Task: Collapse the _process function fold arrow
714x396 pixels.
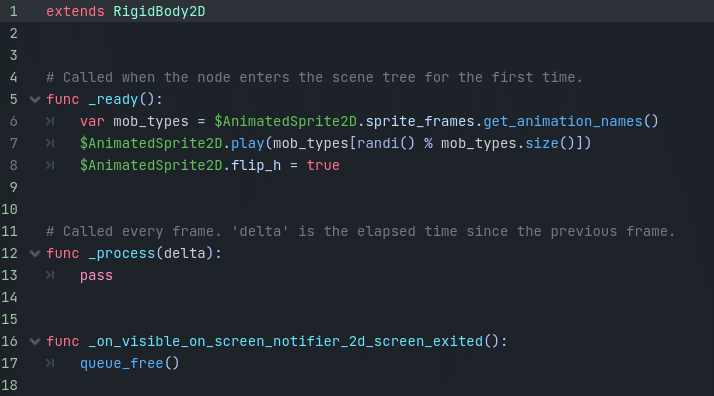Action: [35, 254]
